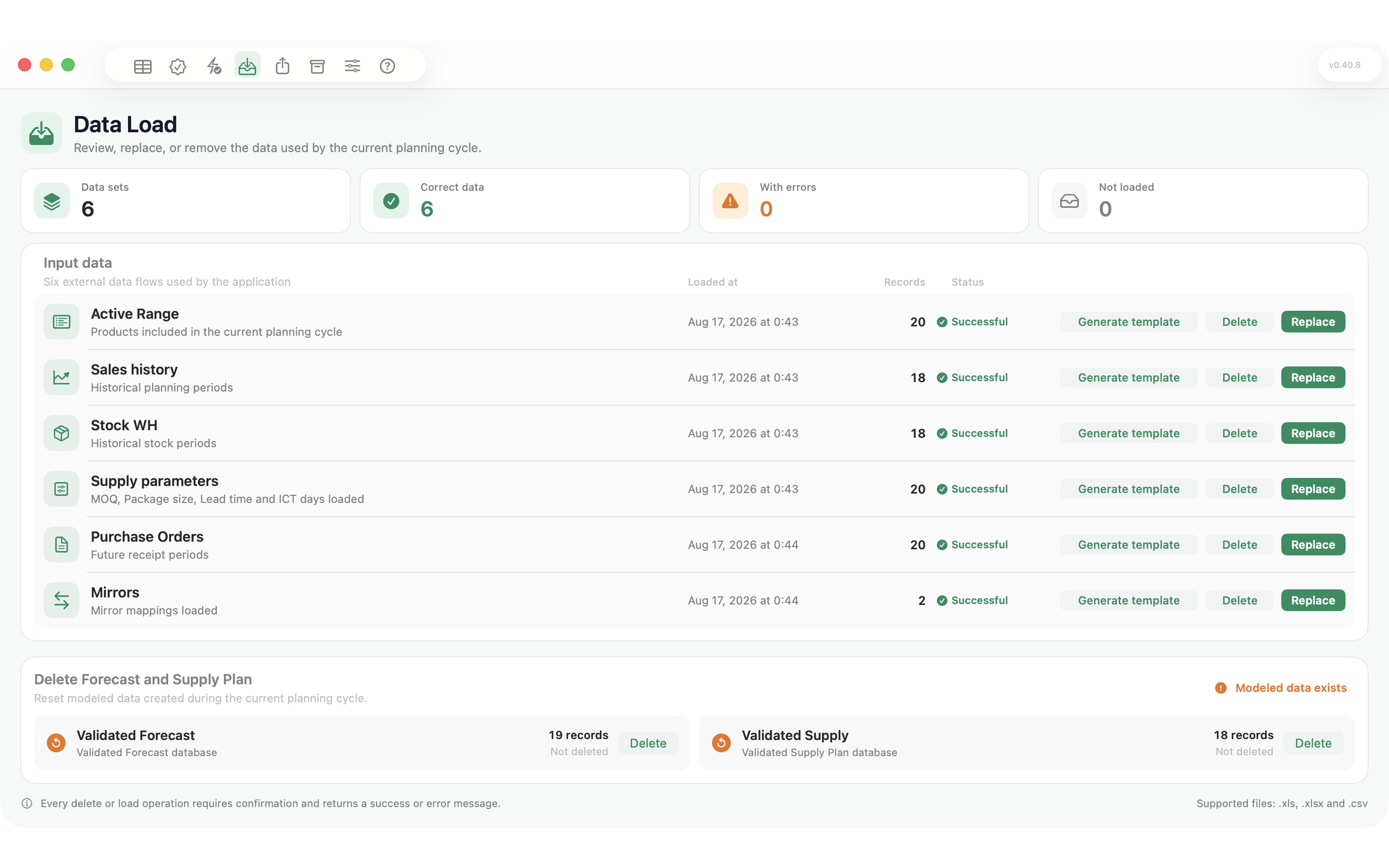
Task: Click the Sales history row title
Action: [135, 369]
